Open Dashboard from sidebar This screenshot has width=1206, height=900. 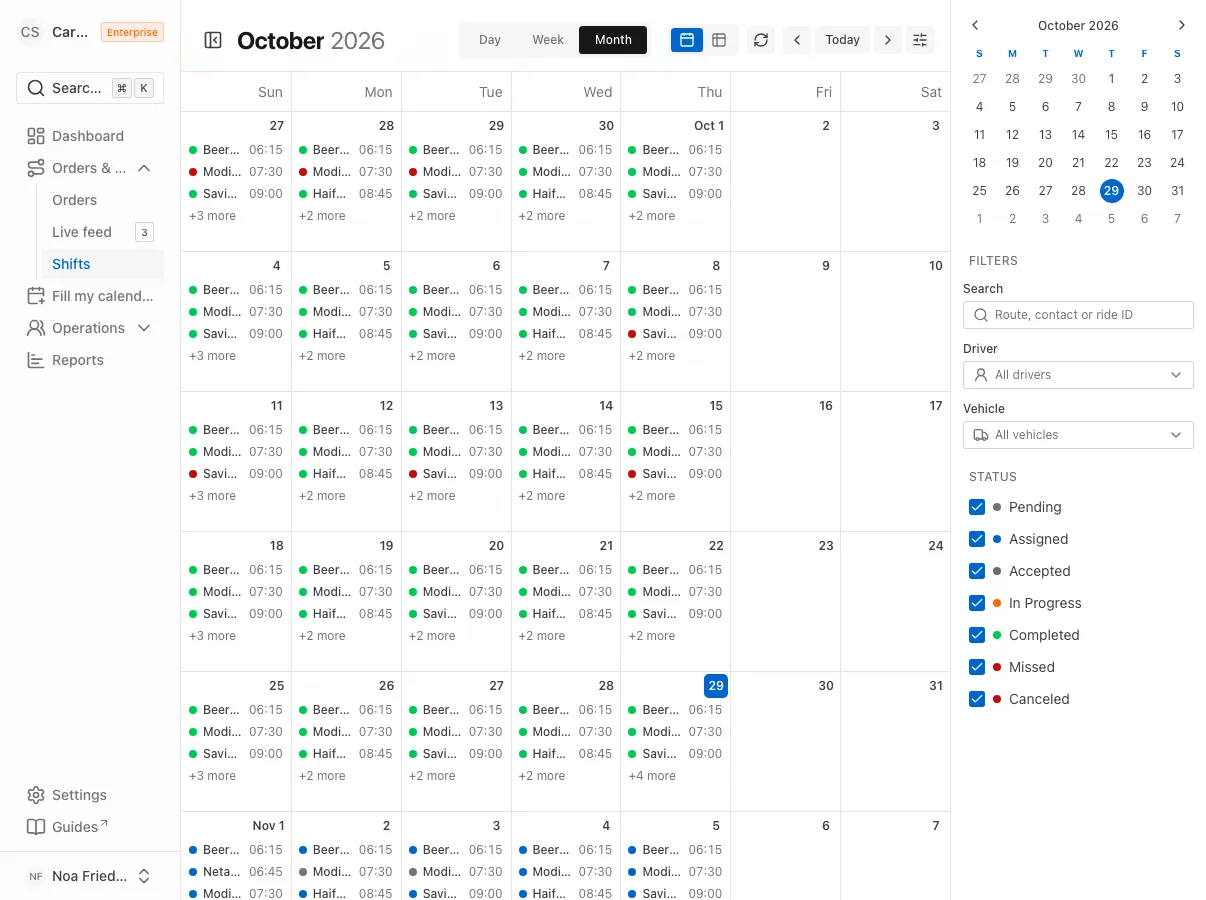coord(90,136)
